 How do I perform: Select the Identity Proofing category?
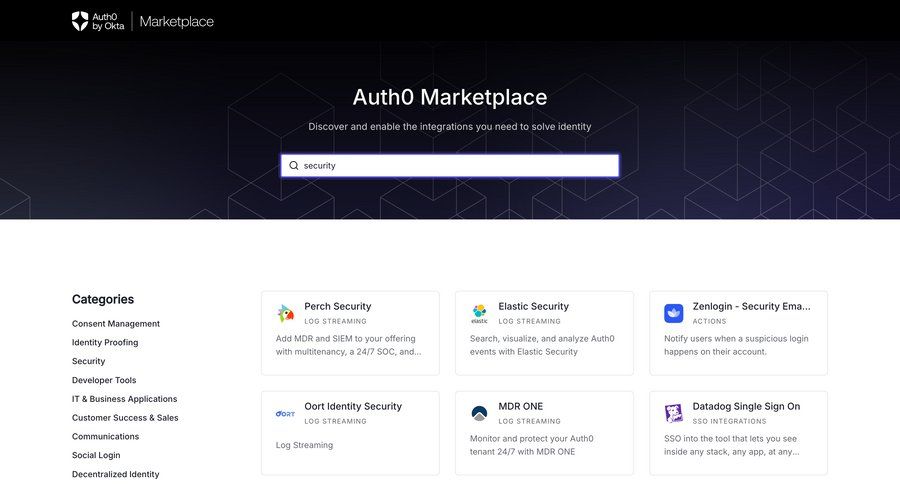click(105, 342)
